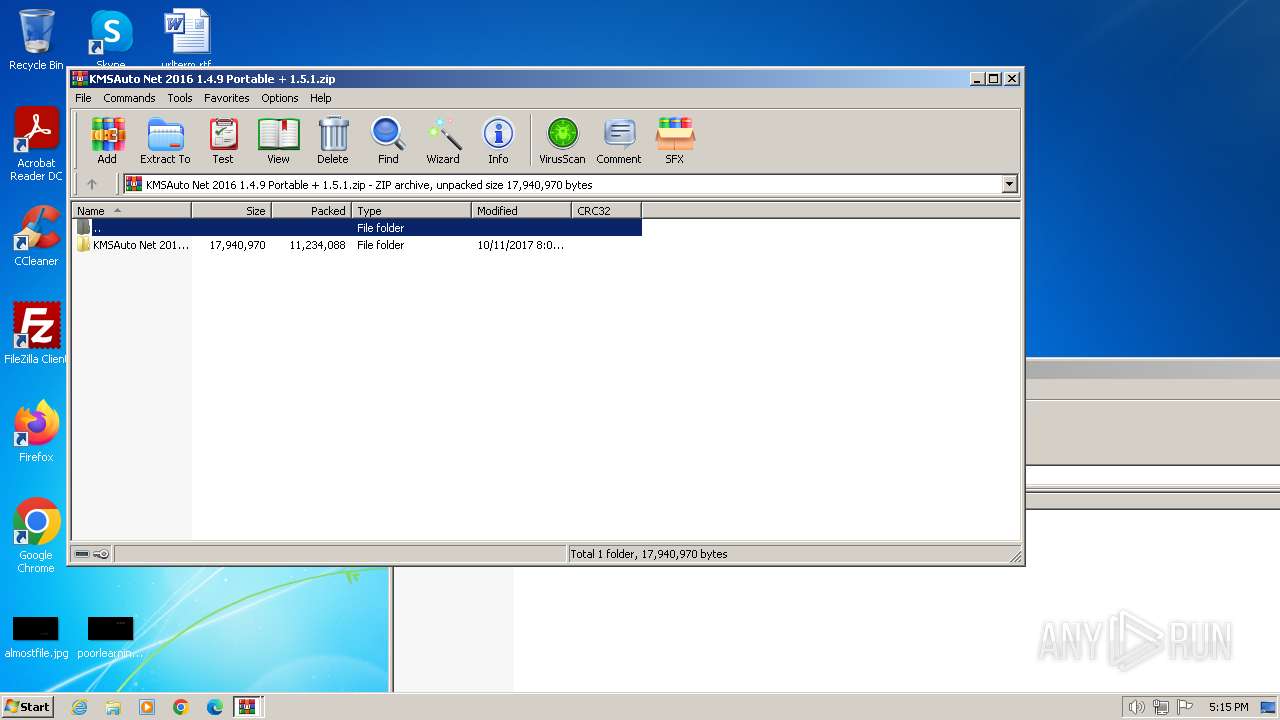Click the 17,940,970 size cell
The height and width of the screenshot is (720, 1280).
click(237, 245)
